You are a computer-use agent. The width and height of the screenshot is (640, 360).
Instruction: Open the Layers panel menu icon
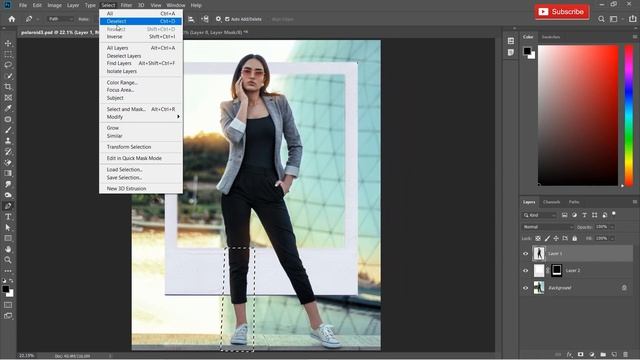635,202
